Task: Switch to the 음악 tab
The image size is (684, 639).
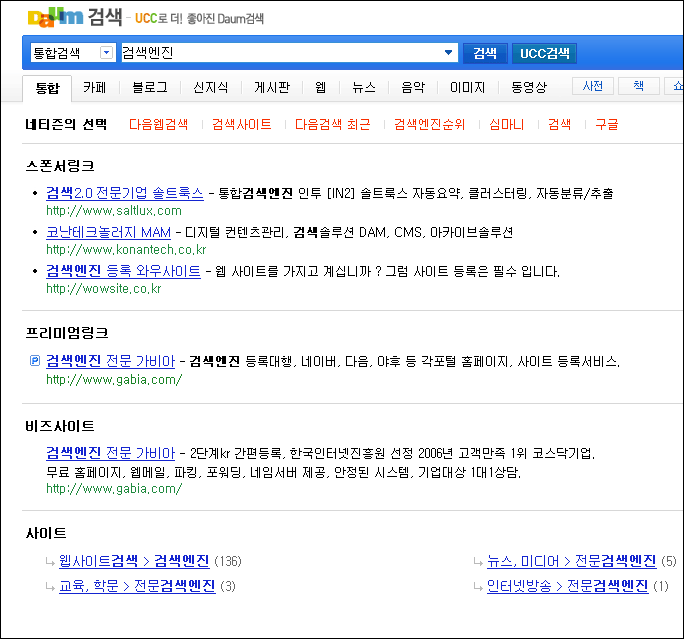Action: (x=413, y=87)
